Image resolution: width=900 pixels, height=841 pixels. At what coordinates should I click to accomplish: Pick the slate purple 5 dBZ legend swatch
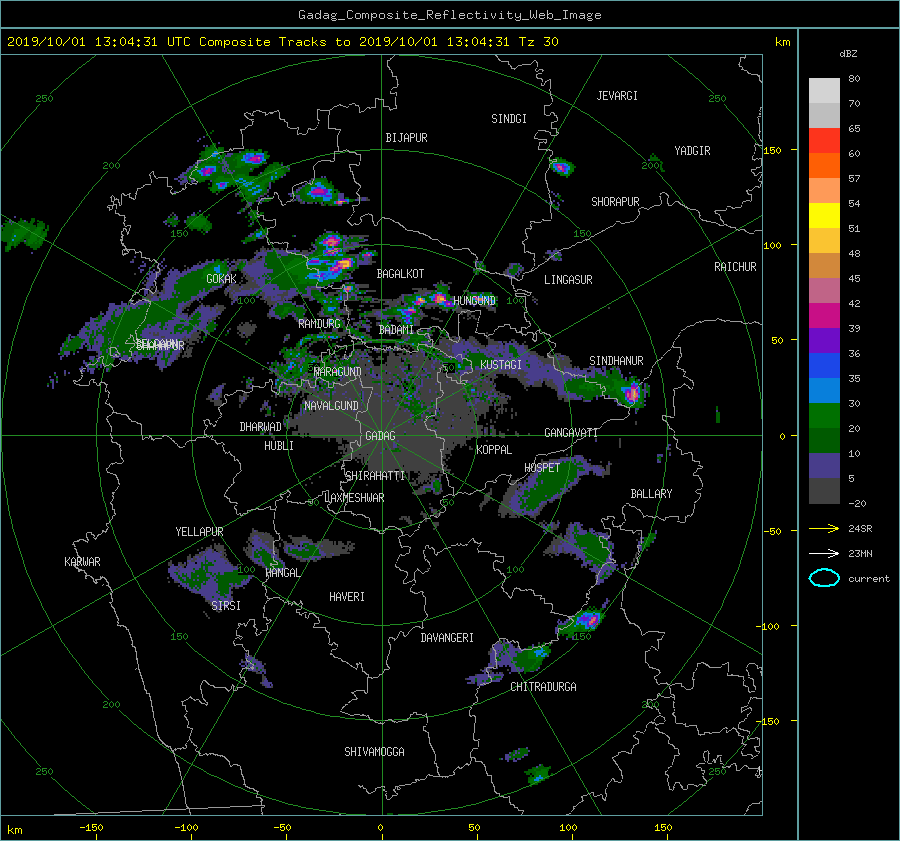pyautogui.click(x=824, y=466)
